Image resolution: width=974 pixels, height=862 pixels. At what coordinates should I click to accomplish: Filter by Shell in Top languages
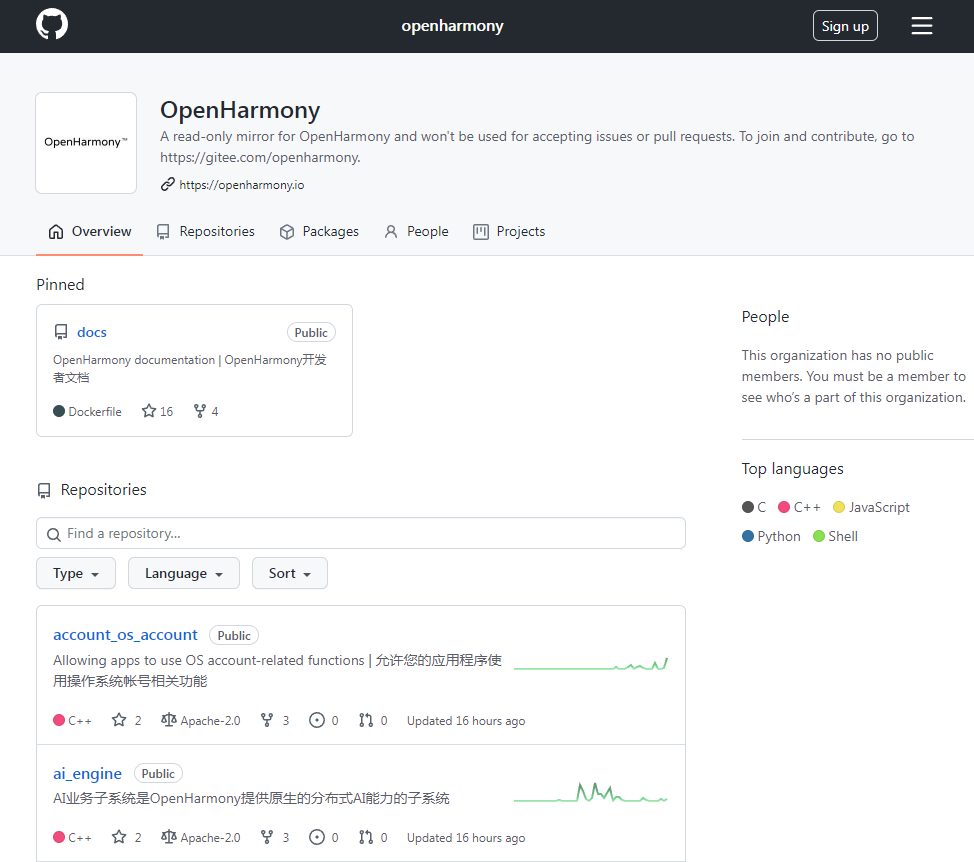pos(835,536)
